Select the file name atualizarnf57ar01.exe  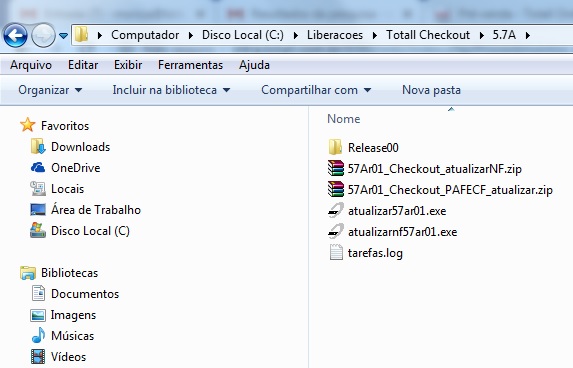(x=402, y=232)
